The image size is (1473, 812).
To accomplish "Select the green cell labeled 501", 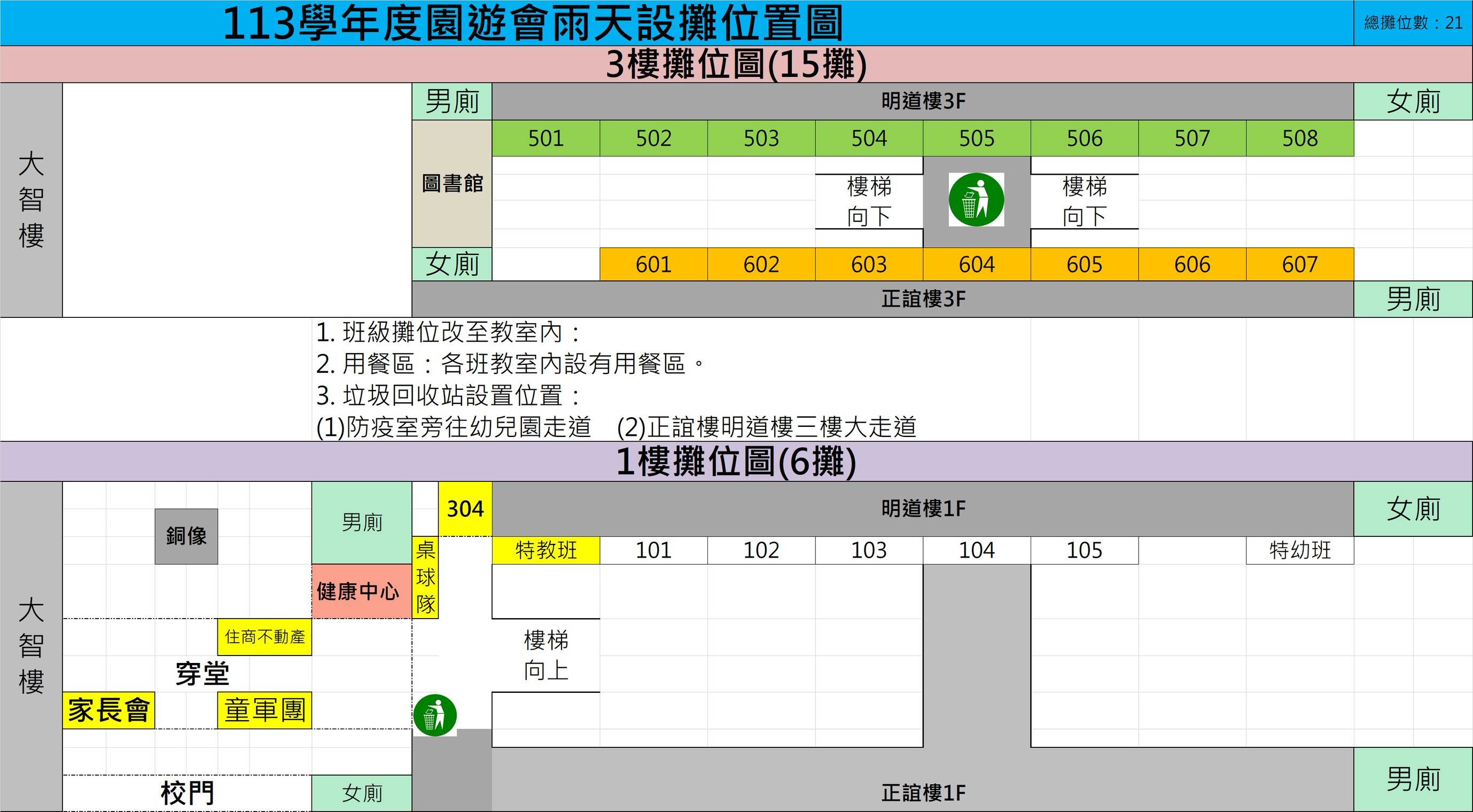I will click(x=545, y=138).
